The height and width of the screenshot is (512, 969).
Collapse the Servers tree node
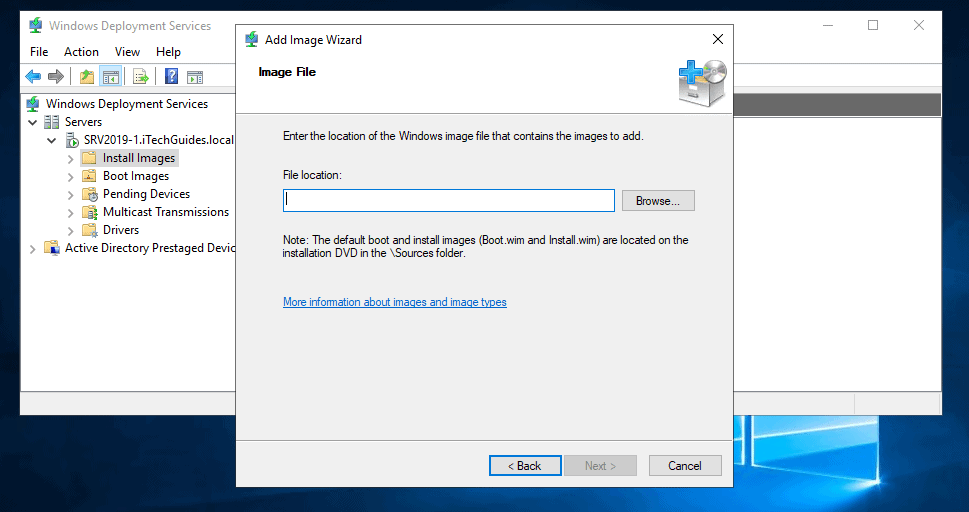click(x=33, y=122)
